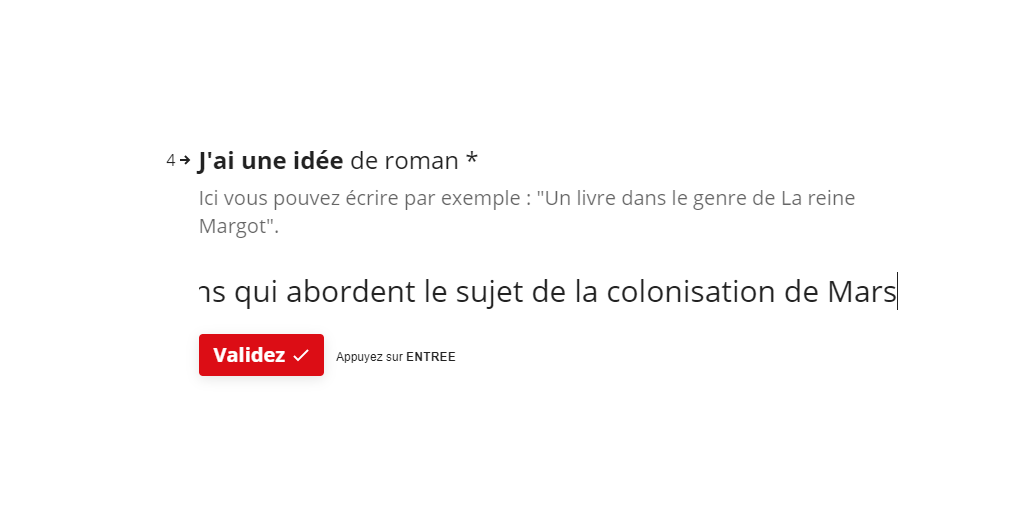Viewport: 1025px width, 527px height.
Task: Click the checkmark icon inside Validez
Action: pyautogui.click(x=301, y=356)
